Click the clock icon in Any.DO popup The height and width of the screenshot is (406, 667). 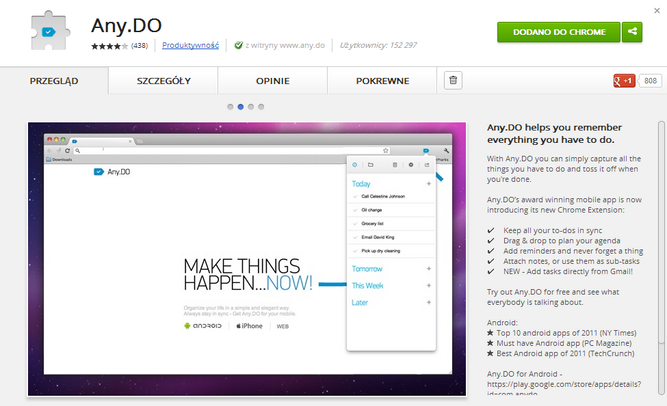tap(354, 165)
